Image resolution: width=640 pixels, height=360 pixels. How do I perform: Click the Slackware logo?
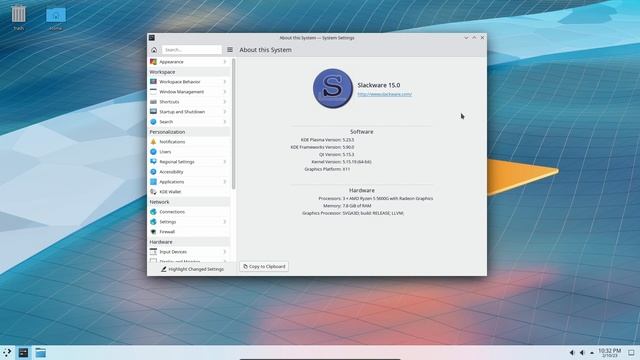pos(333,88)
